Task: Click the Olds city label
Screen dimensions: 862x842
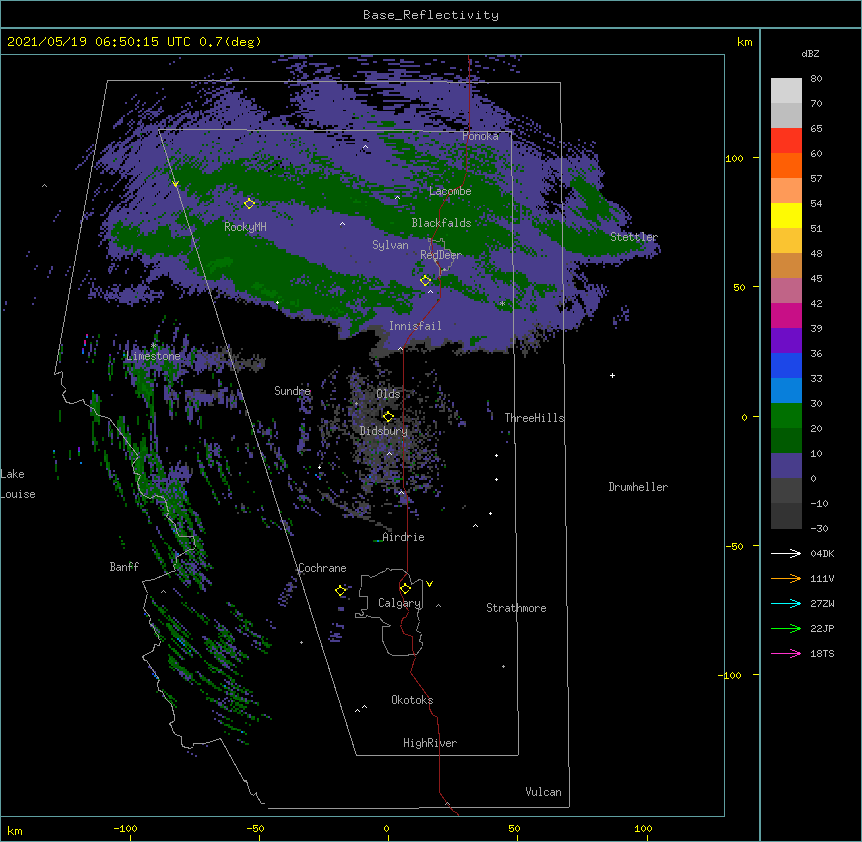Action: pyautogui.click(x=388, y=394)
